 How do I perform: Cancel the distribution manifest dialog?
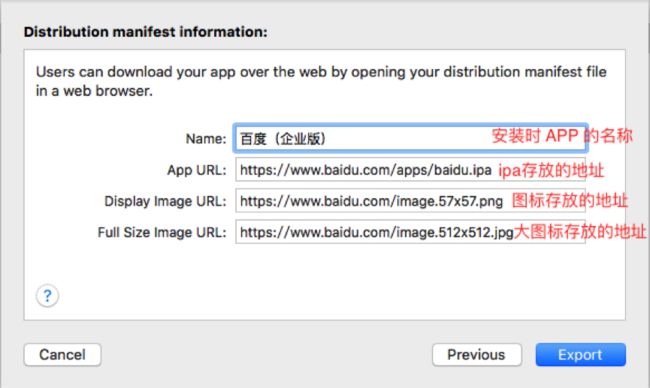(62, 354)
